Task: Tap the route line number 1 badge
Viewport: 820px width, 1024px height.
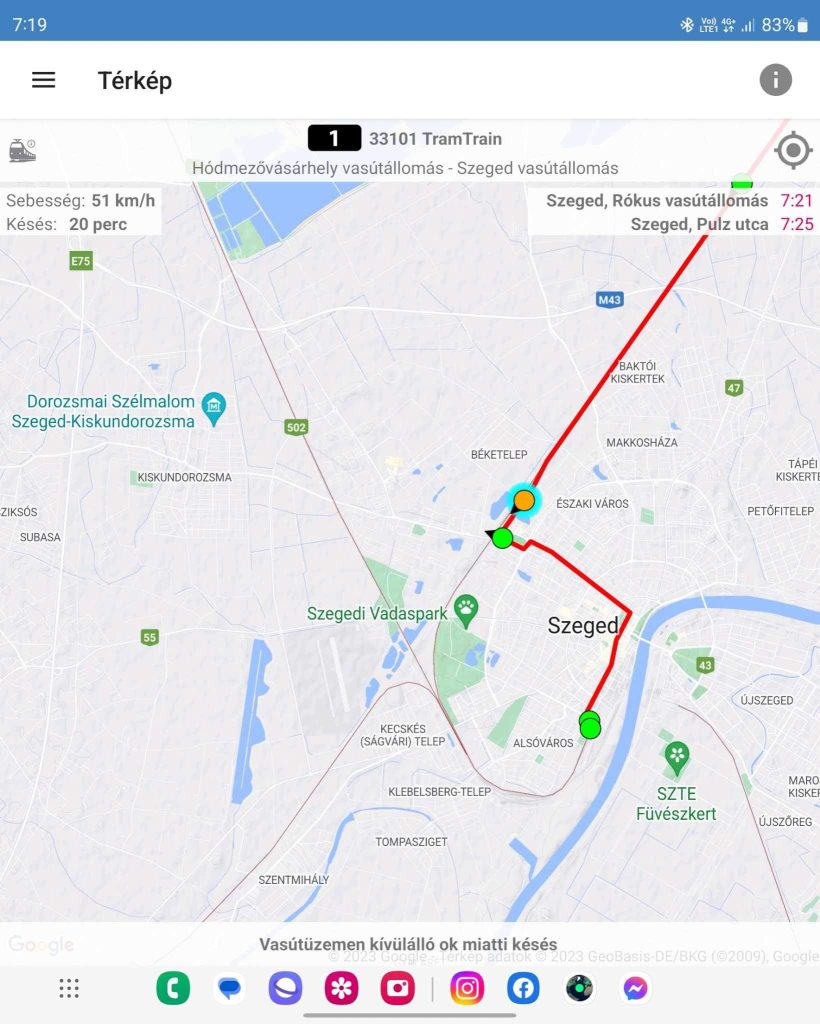Action: tap(334, 138)
